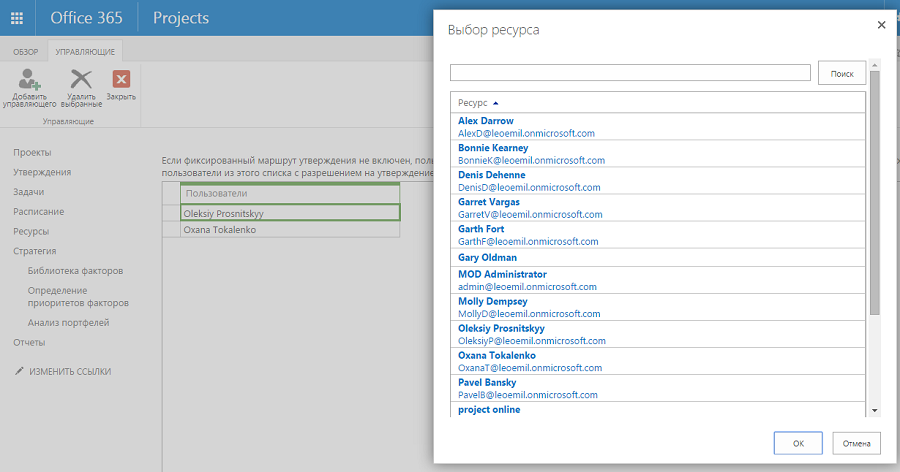
Task: Choose Pavel Bansky in the resource list
Action: pyautogui.click(x=487, y=382)
